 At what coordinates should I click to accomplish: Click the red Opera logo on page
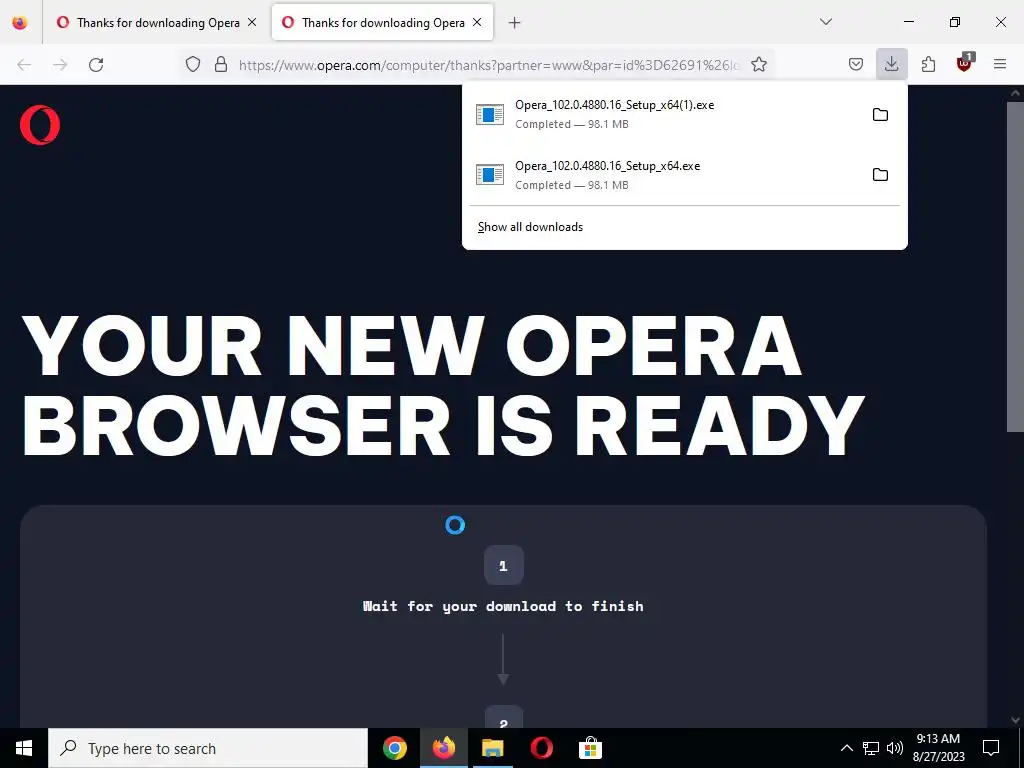tap(40, 125)
